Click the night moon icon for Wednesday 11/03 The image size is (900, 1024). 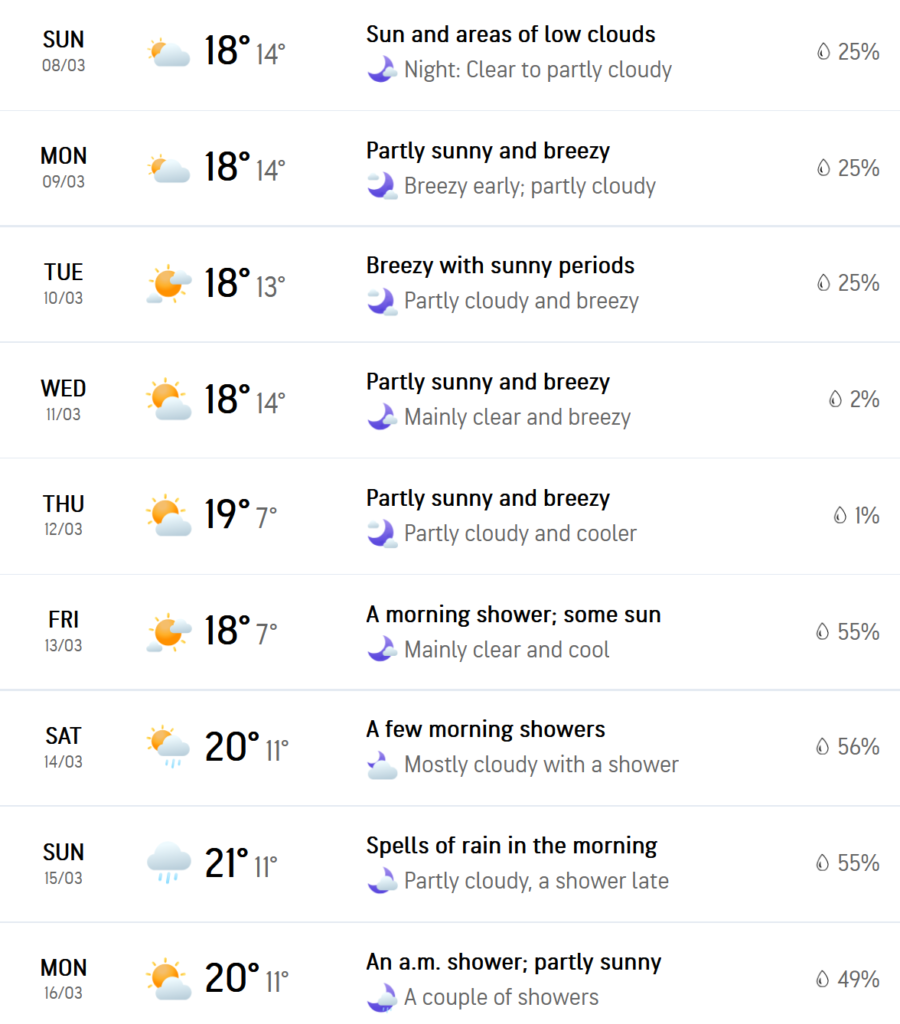[381, 417]
